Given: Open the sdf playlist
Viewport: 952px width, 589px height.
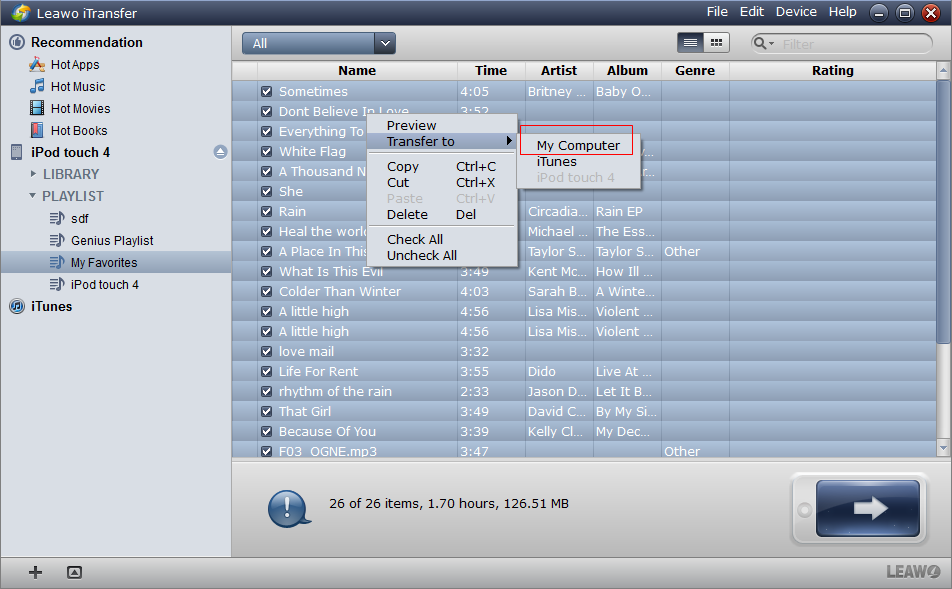Looking at the screenshot, I should pos(80,219).
